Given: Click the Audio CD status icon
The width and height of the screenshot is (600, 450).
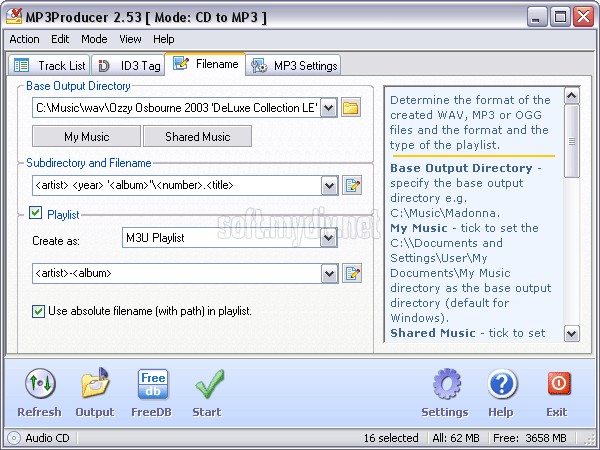Looking at the screenshot, I should (x=14, y=438).
